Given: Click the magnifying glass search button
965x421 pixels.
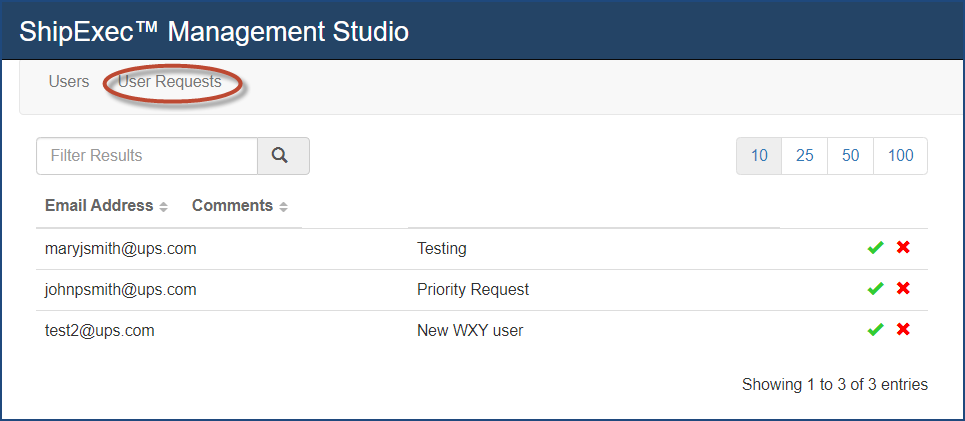Looking at the screenshot, I should pos(283,156).
